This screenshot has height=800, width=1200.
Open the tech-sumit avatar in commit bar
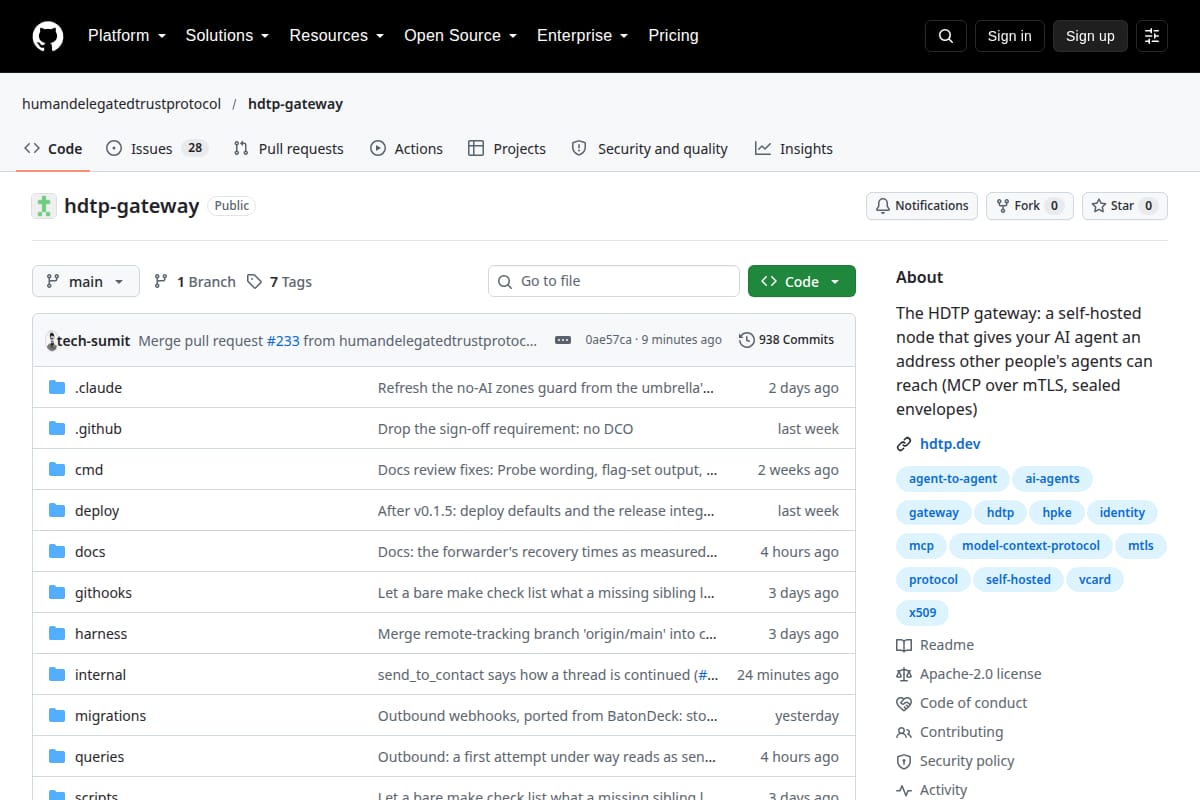pyautogui.click(x=51, y=340)
